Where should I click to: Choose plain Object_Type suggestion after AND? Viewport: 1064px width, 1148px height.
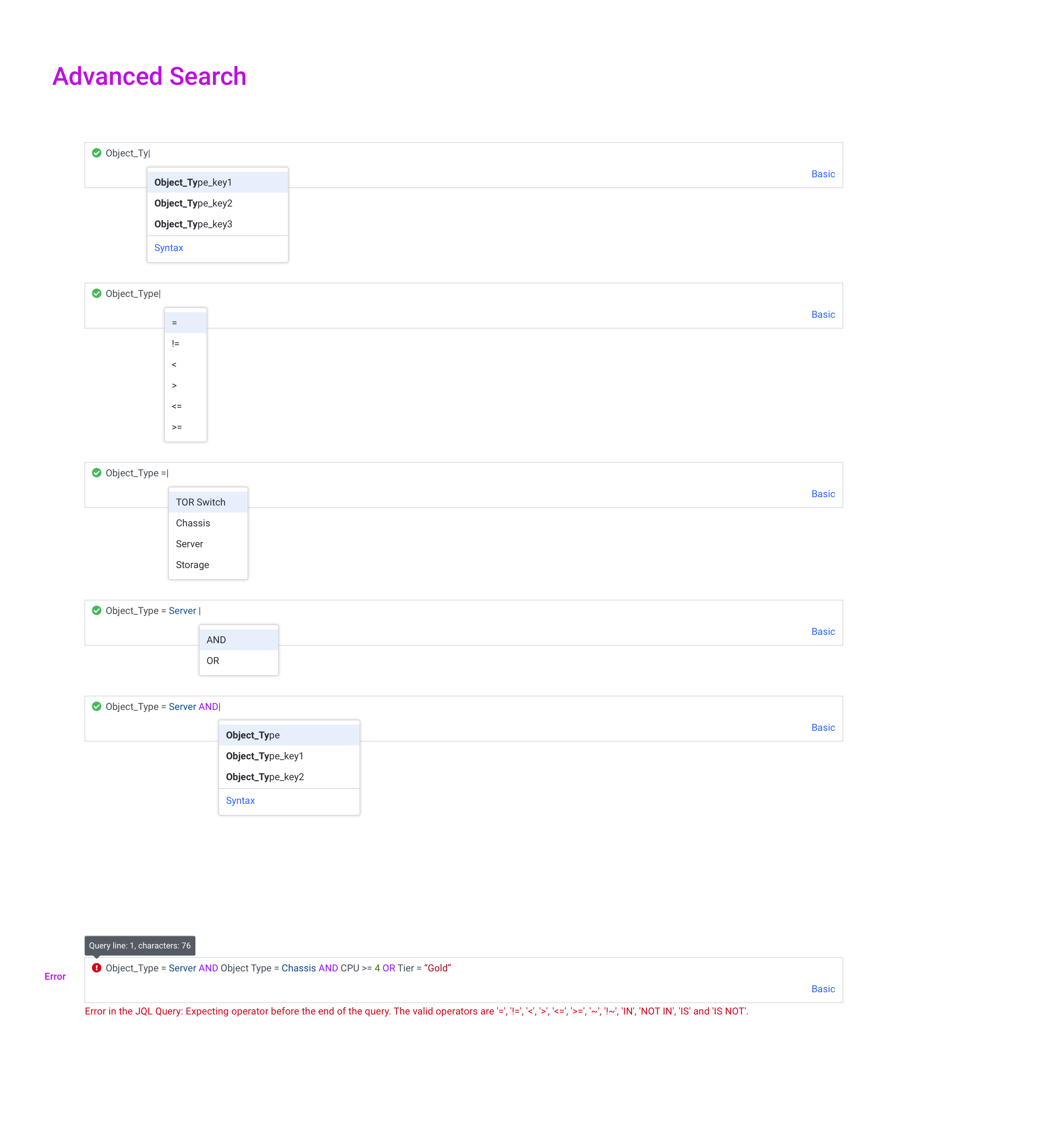coord(289,735)
